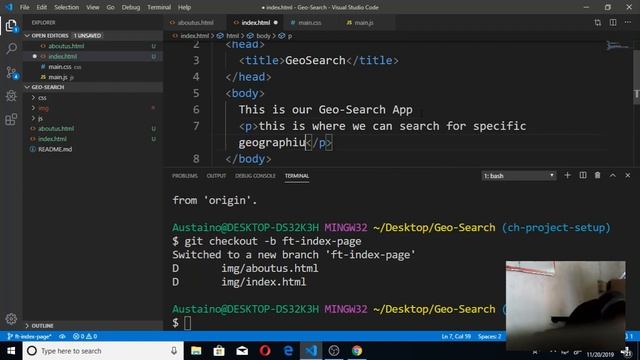Screen dimensions: 640x360
Task: Open the Explorer view in activity bar
Action: [11, 26]
